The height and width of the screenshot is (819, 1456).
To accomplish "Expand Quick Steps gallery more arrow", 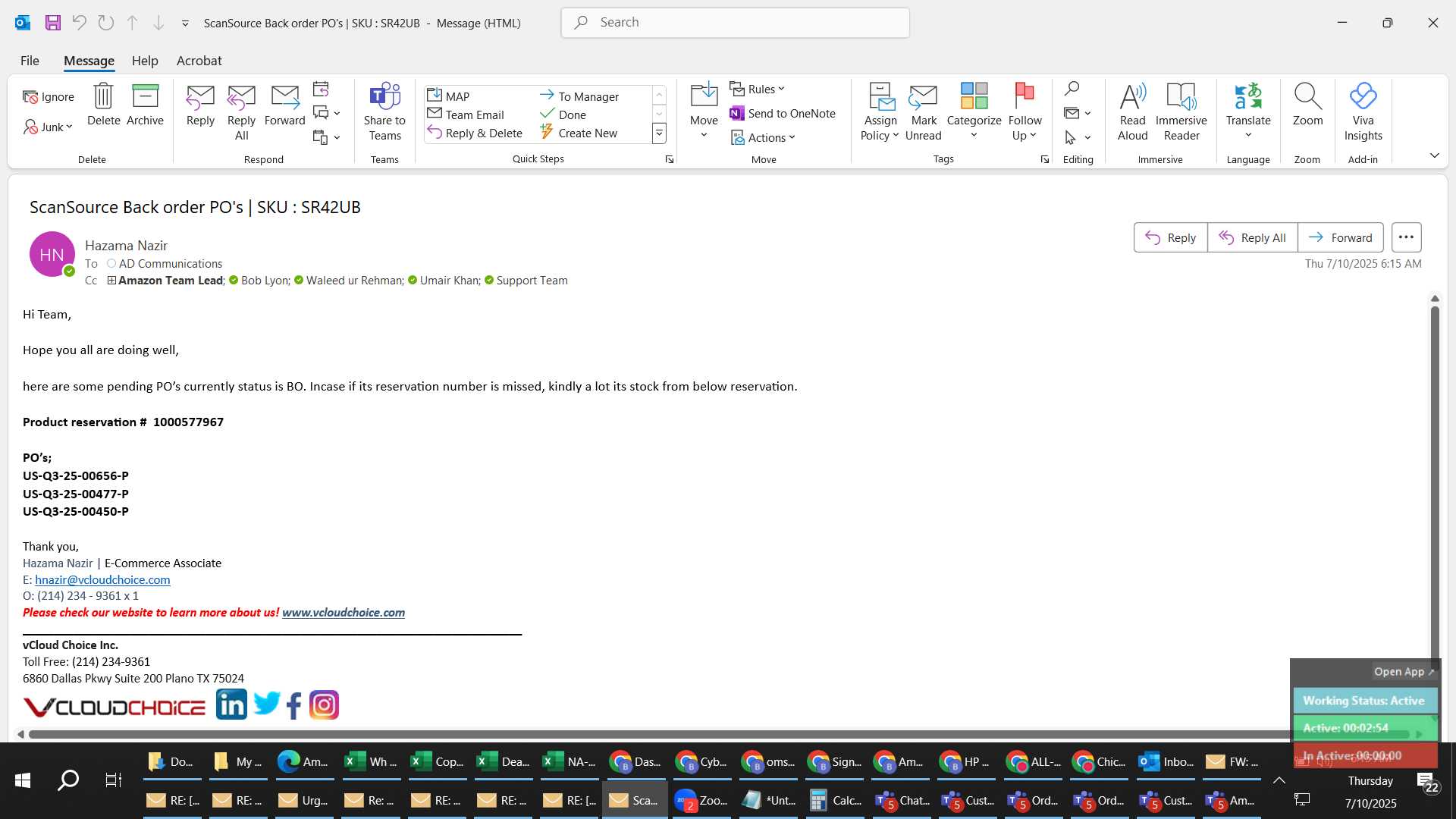I will 659,133.
